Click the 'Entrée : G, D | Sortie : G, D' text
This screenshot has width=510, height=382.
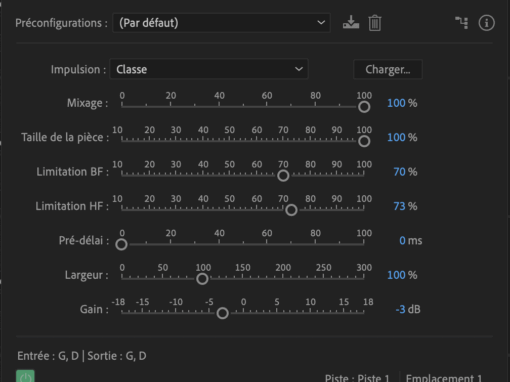[82, 356]
